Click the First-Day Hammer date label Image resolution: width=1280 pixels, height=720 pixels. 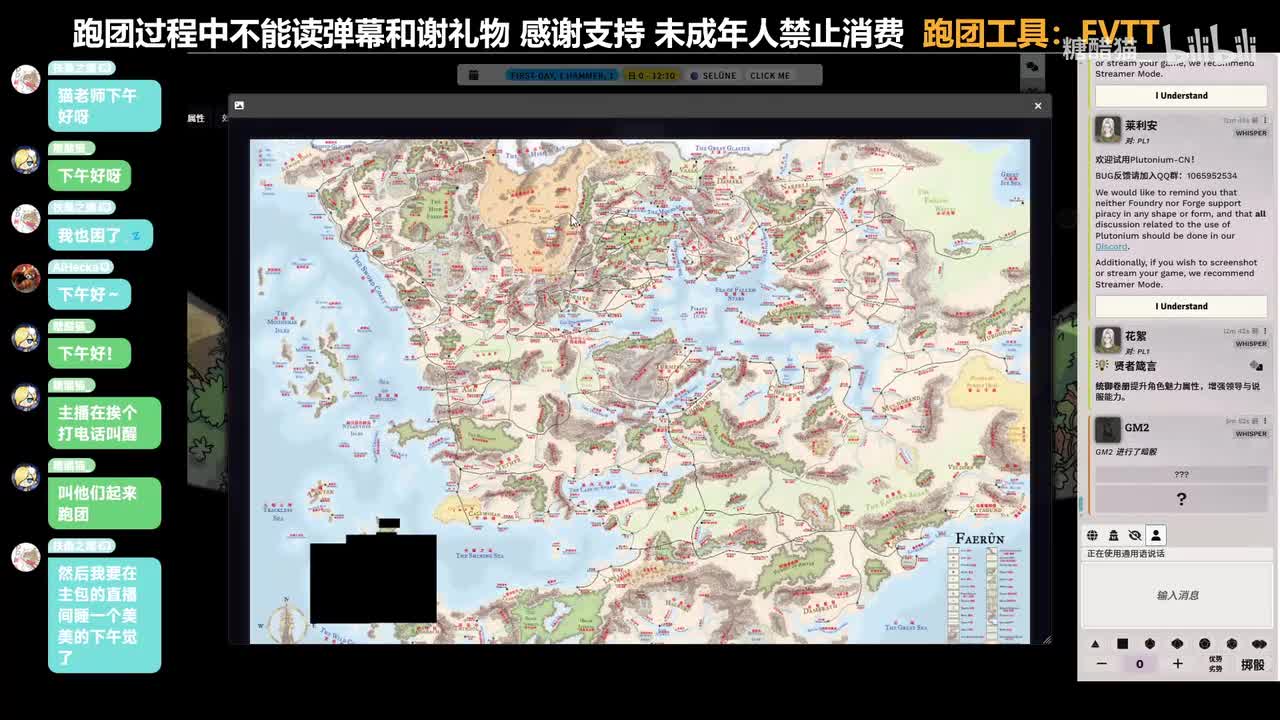click(561, 75)
